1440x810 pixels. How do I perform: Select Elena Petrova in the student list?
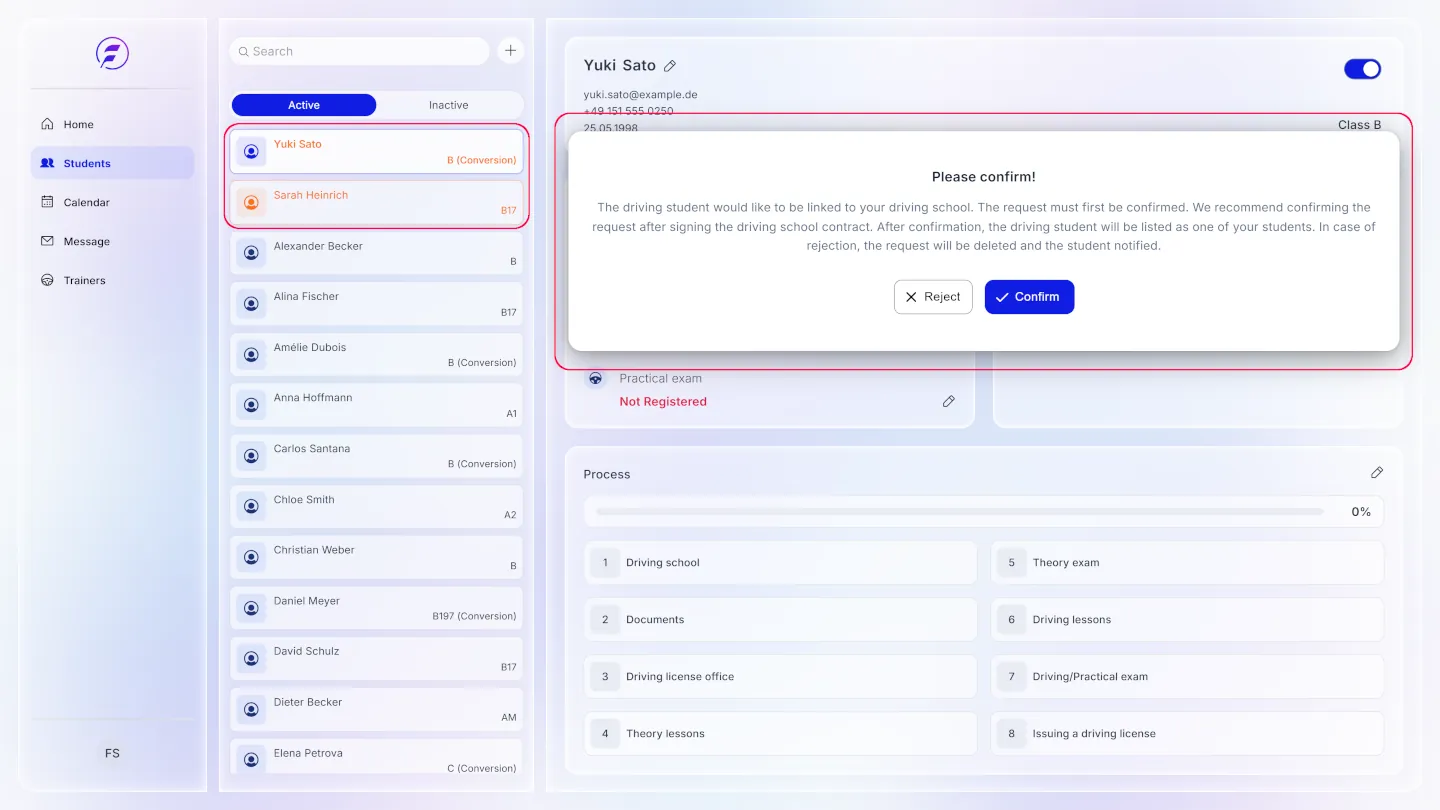point(377,758)
